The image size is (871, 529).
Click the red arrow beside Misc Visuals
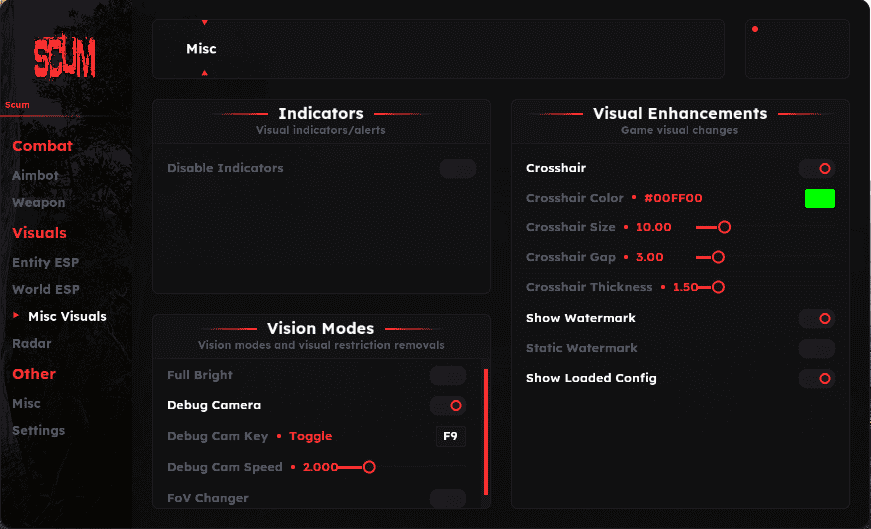point(16,315)
